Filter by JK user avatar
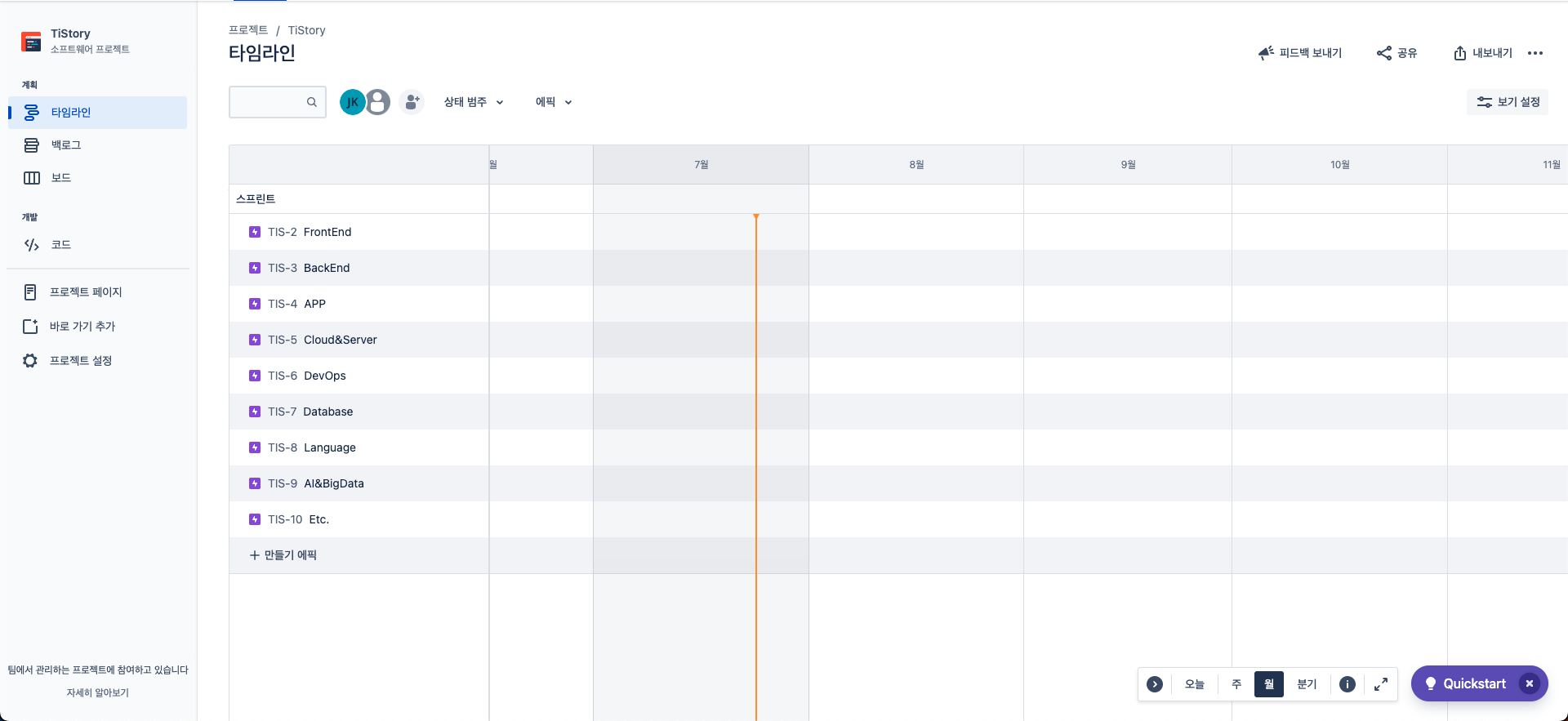This screenshot has height=721, width=1568. (x=352, y=102)
